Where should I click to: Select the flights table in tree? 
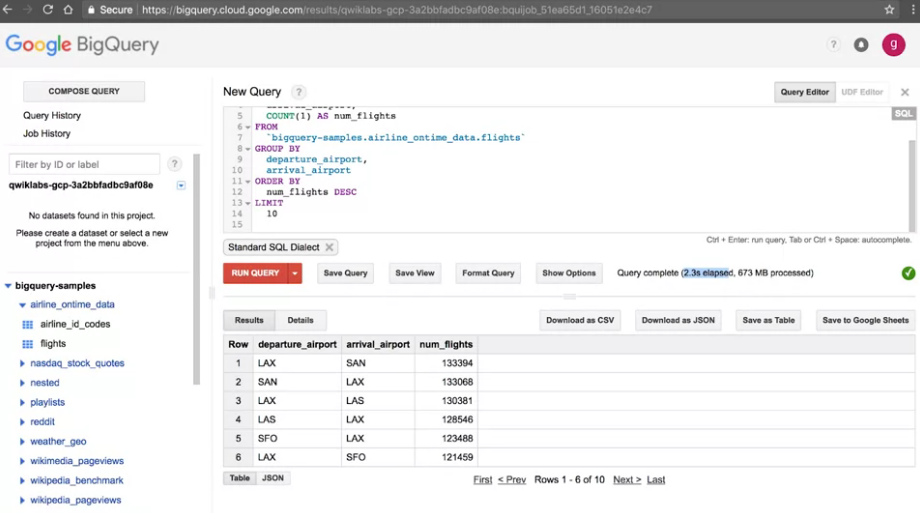53,344
